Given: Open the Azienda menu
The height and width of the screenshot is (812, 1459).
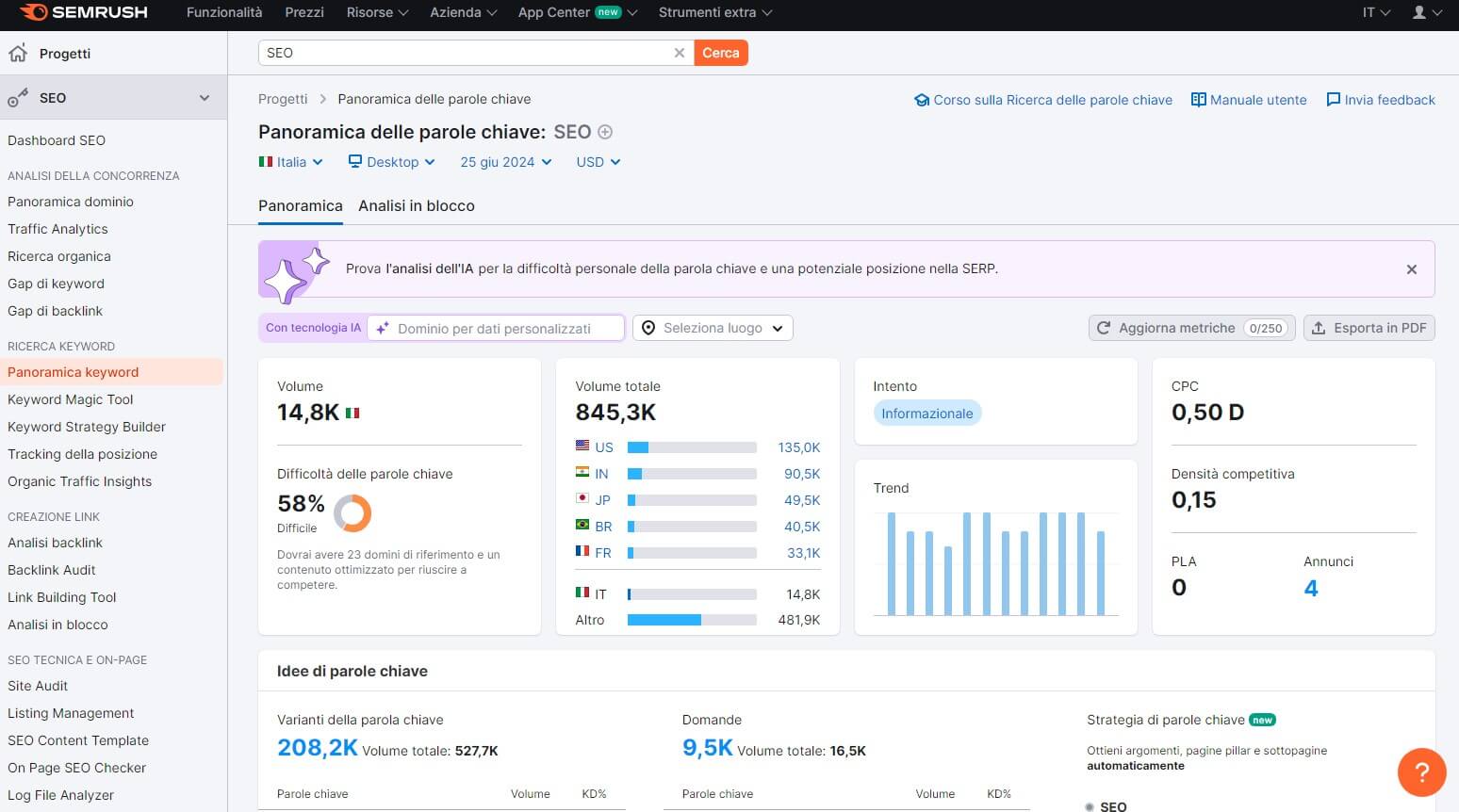Looking at the screenshot, I should pyautogui.click(x=463, y=12).
